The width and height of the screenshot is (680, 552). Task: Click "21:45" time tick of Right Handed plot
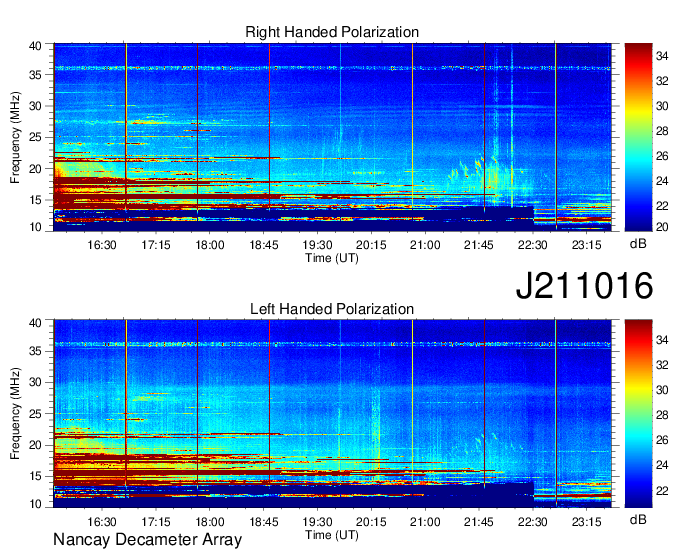pyautogui.click(x=479, y=245)
